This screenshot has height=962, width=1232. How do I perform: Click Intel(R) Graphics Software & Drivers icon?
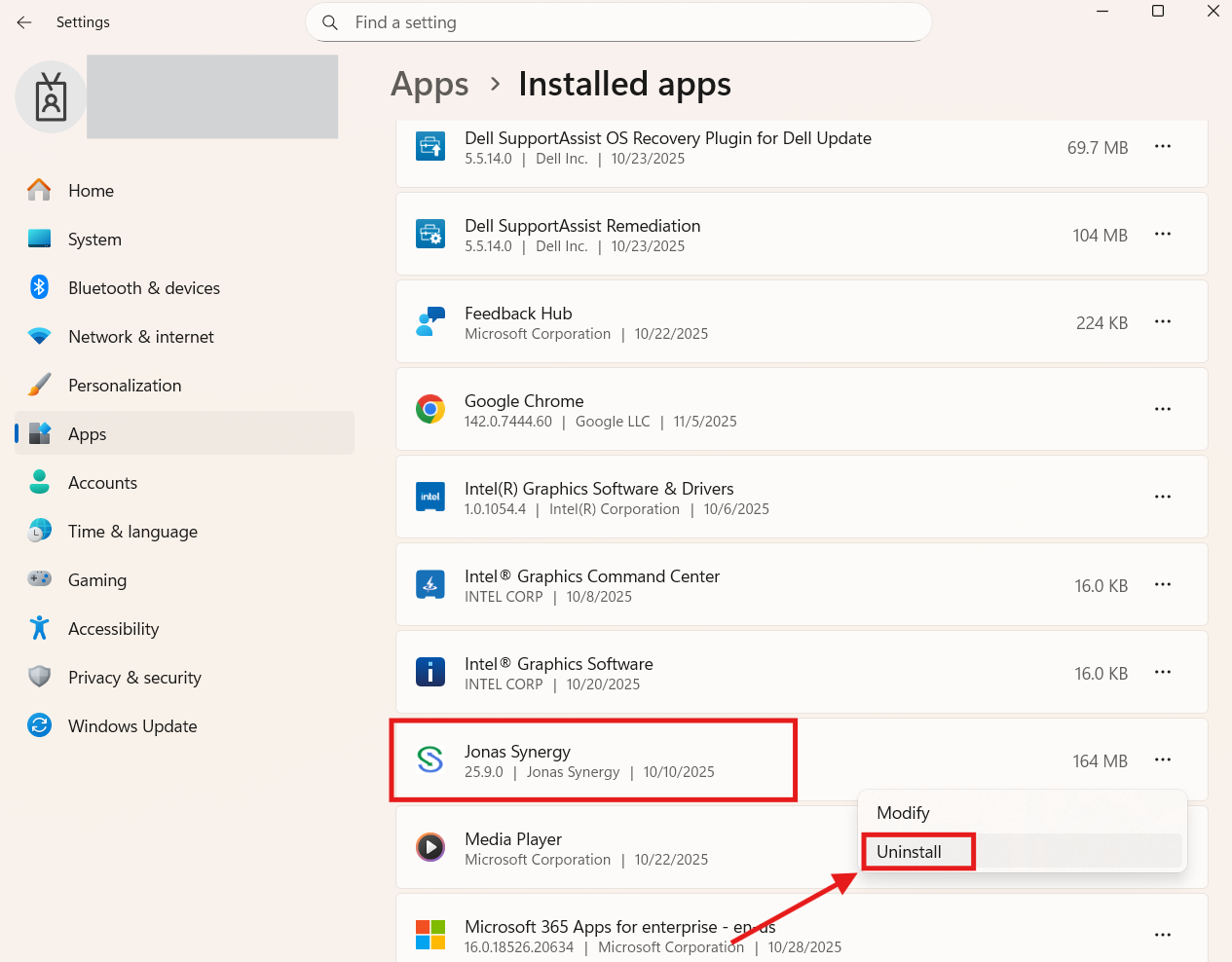tap(429, 497)
